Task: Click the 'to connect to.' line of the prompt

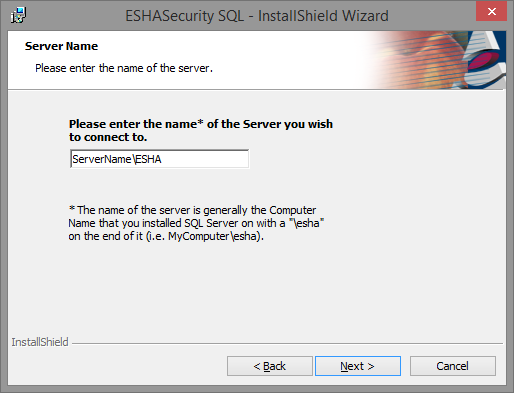Action: (108, 137)
